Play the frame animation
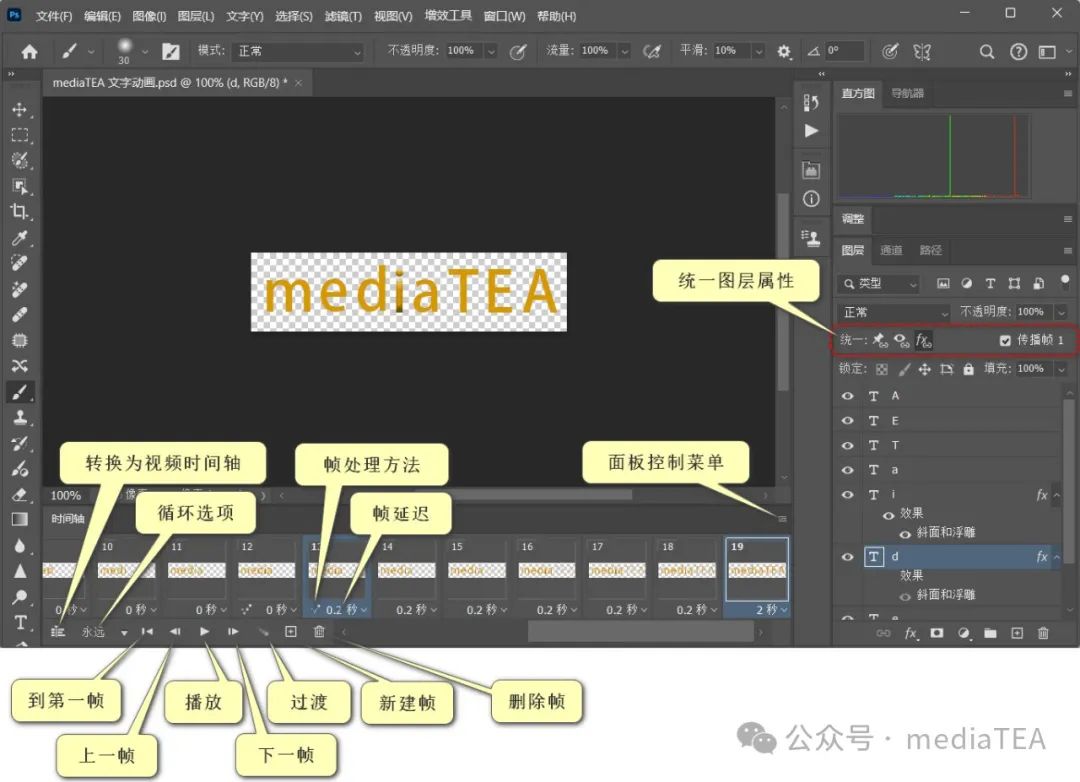The image size is (1080, 782). pos(204,631)
